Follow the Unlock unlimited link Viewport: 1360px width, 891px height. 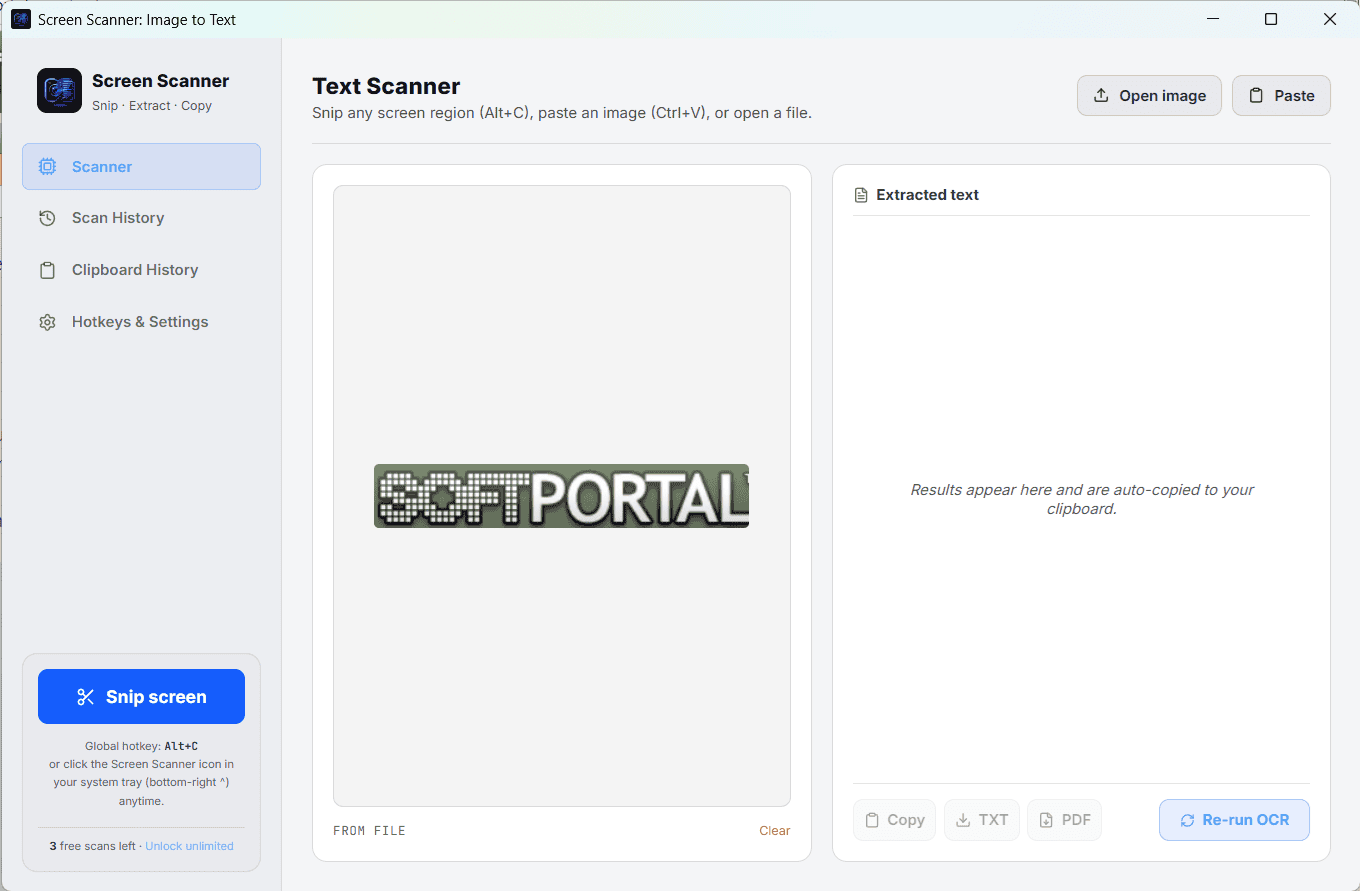click(x=189, y=846)
